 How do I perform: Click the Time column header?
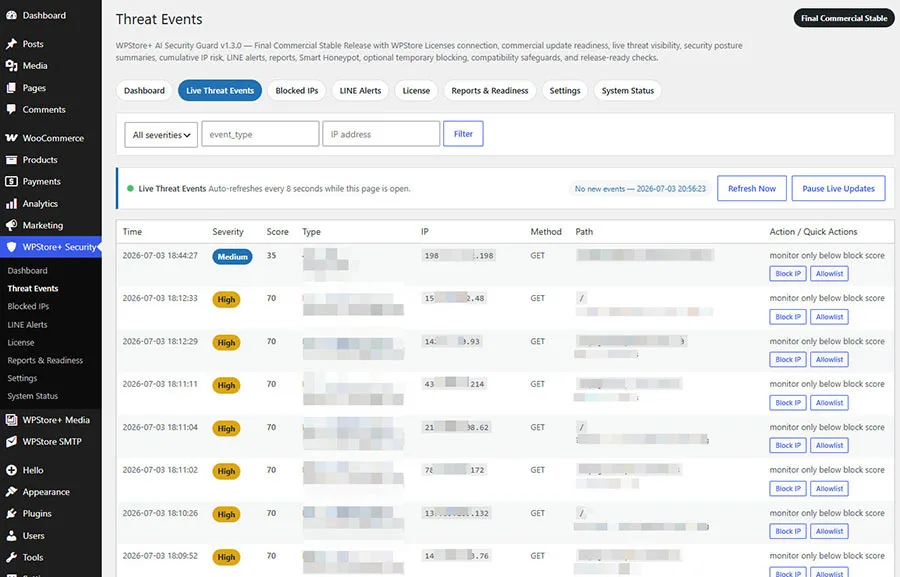[x=132, y=231]
